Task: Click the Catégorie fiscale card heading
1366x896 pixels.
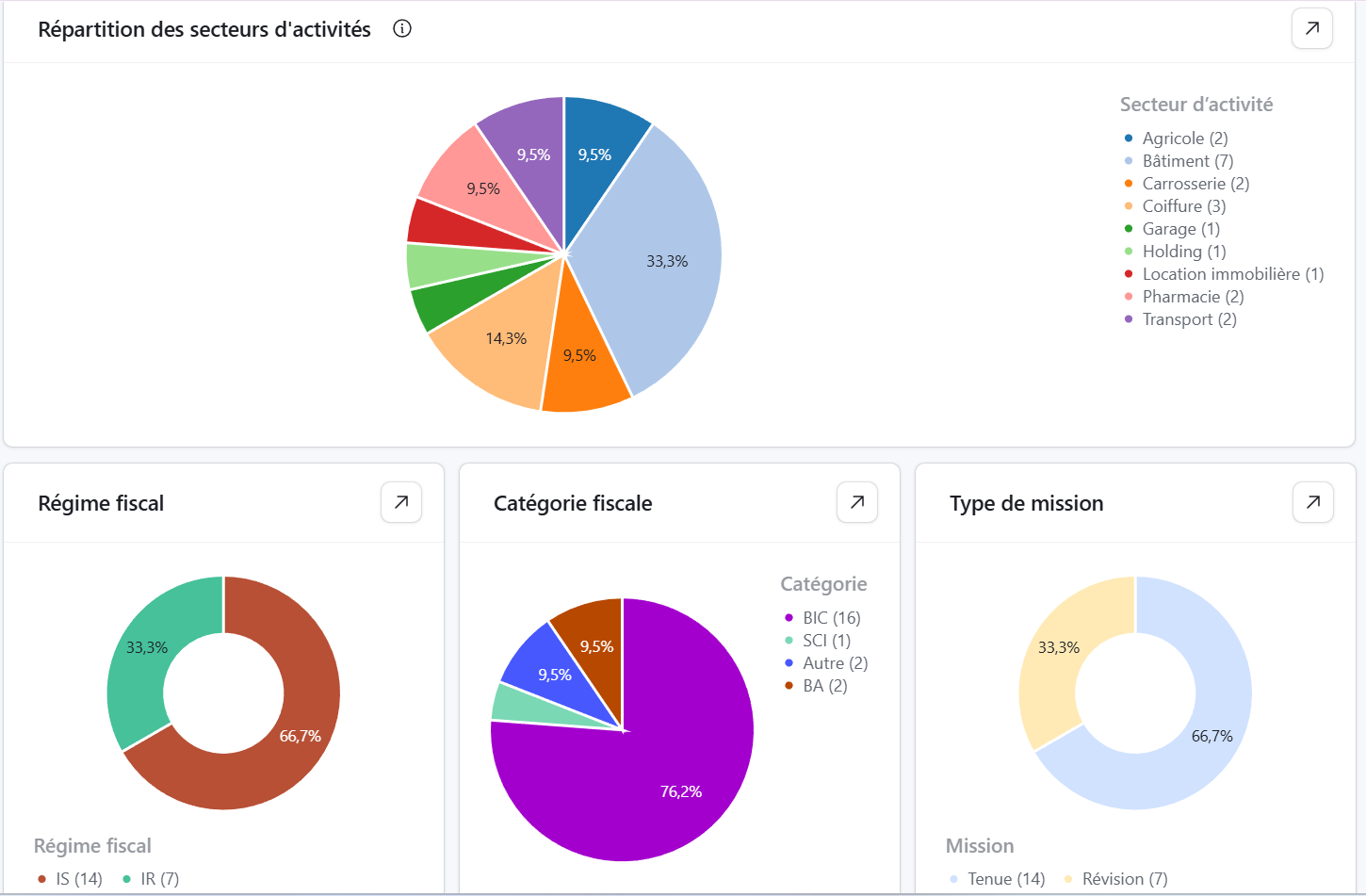Action: click(x=573, y=503)
